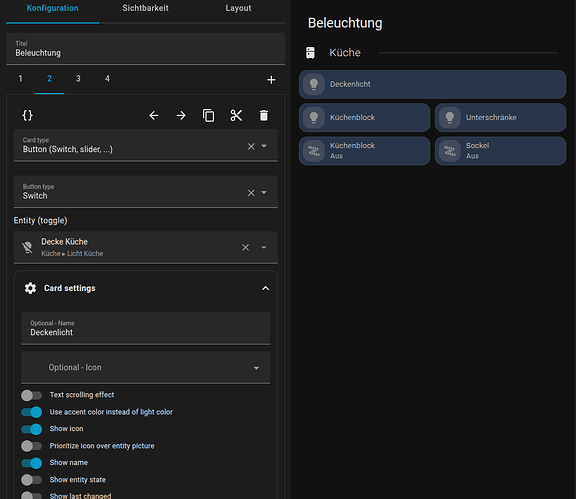Switch to Sichtbarkeit tab
Image resolution: width=576 pixels, height=499 pixels.
(x=145, y=8)
